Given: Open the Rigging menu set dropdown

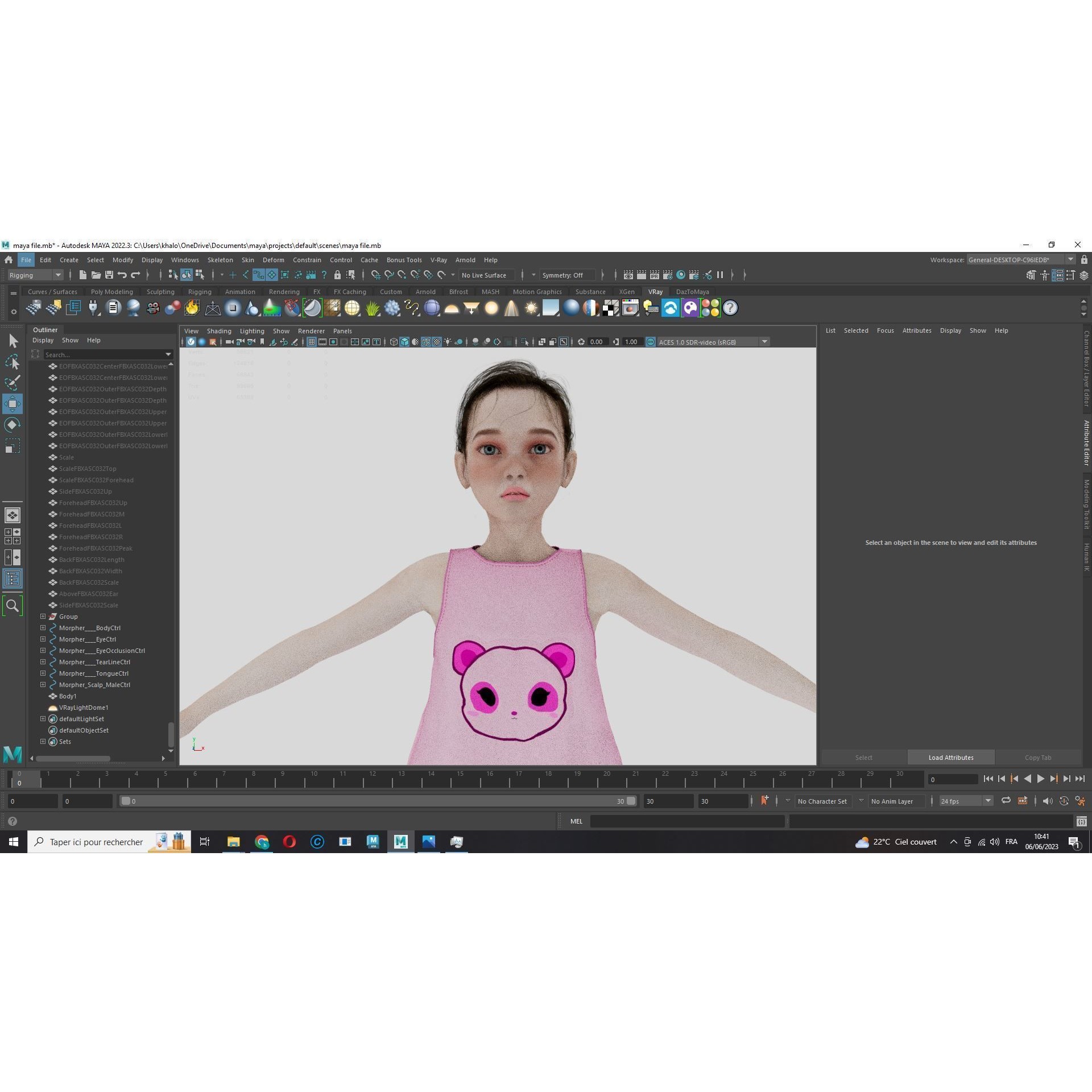Looking at the screenshot, I should [x=34, y=275].
